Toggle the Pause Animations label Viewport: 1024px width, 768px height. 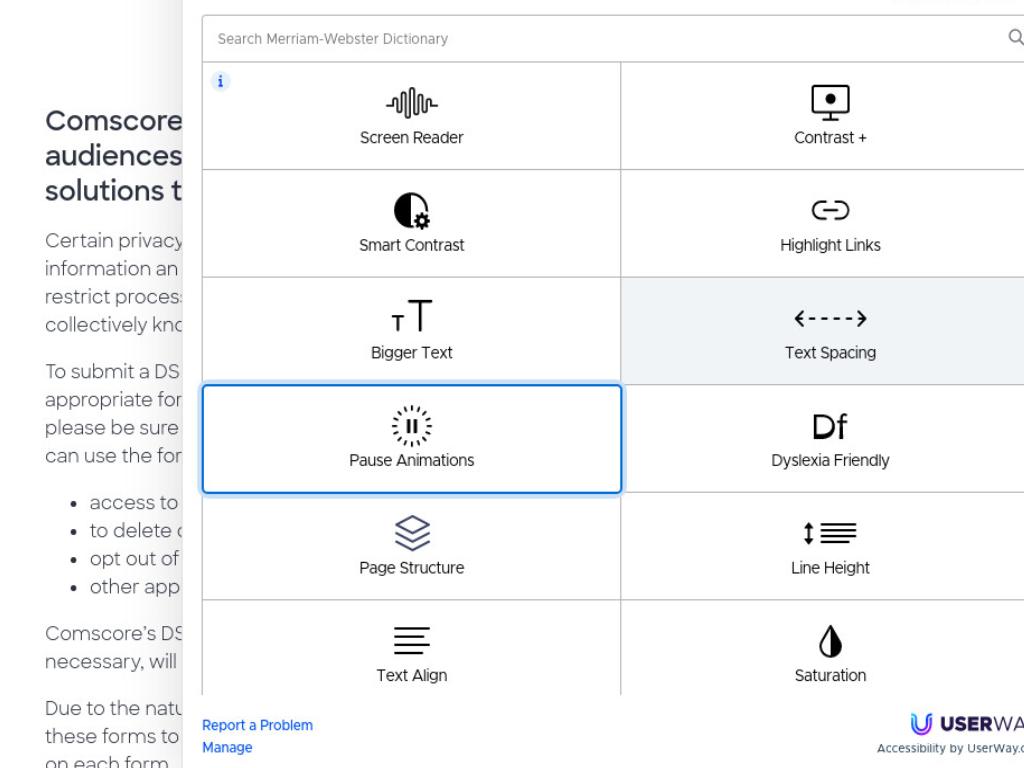coord(411,460)
